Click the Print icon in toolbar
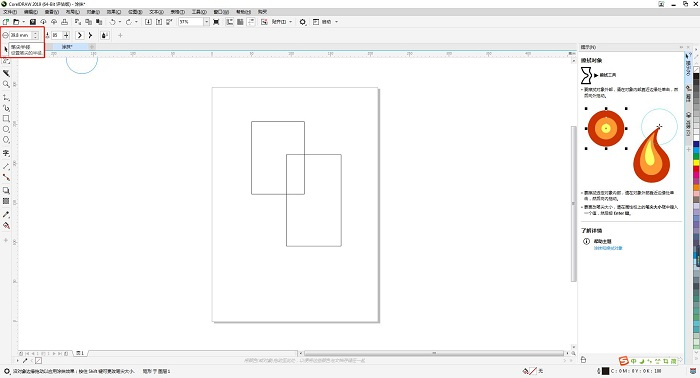700x378 pixels. (64, 22)
